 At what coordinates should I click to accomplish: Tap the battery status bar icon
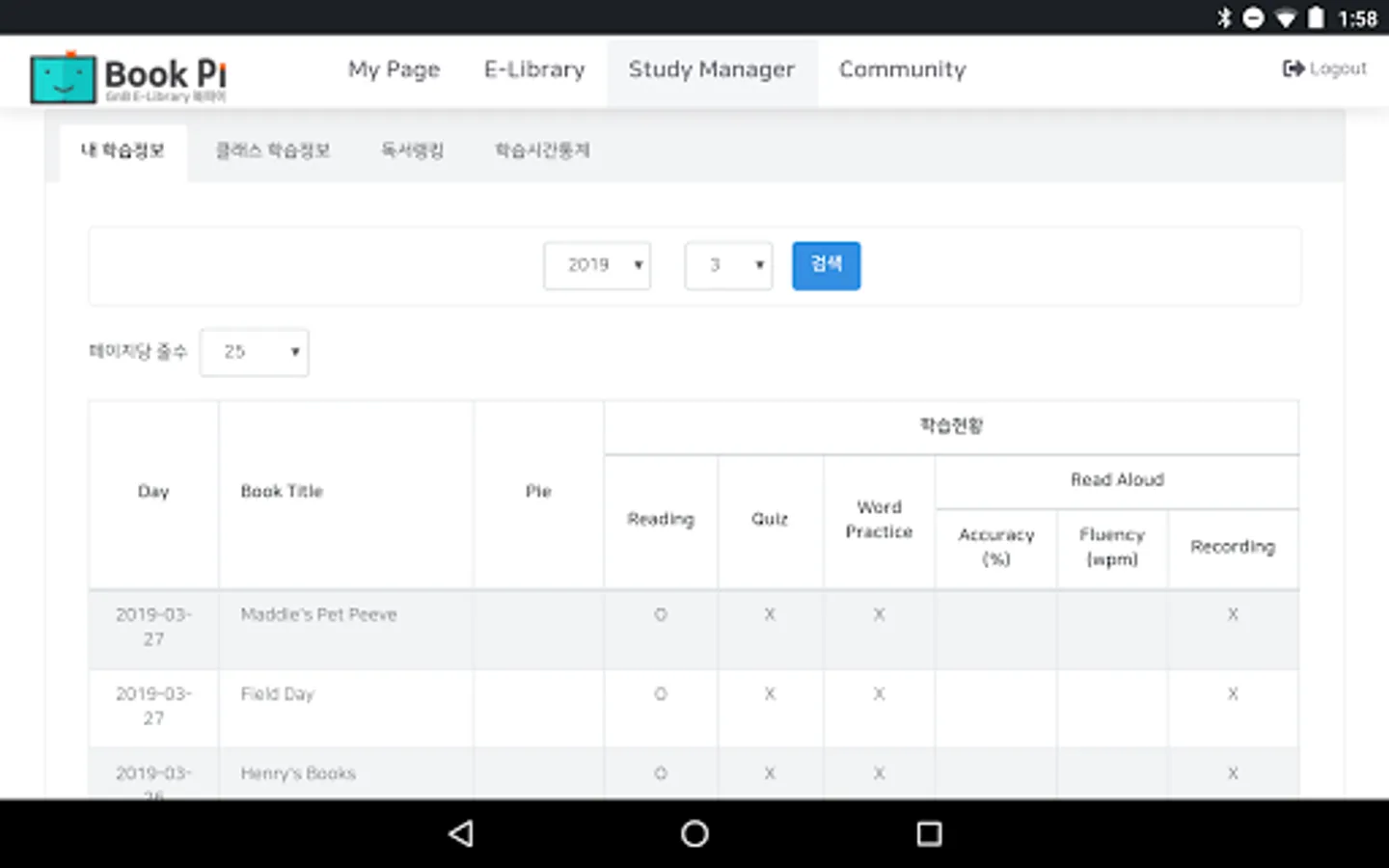(x=1316, y=18)
